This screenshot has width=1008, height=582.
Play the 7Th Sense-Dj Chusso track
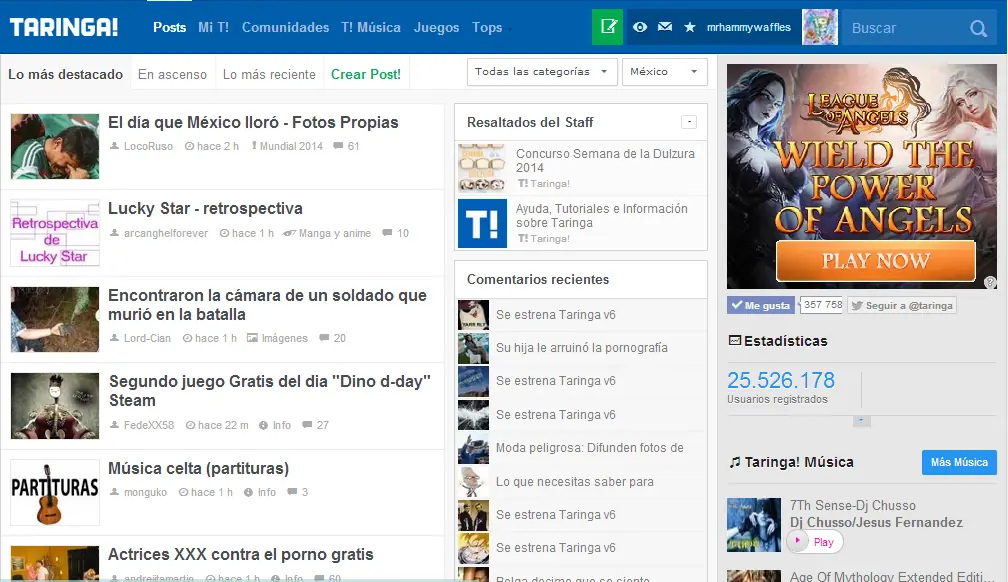tap(814, 541)
